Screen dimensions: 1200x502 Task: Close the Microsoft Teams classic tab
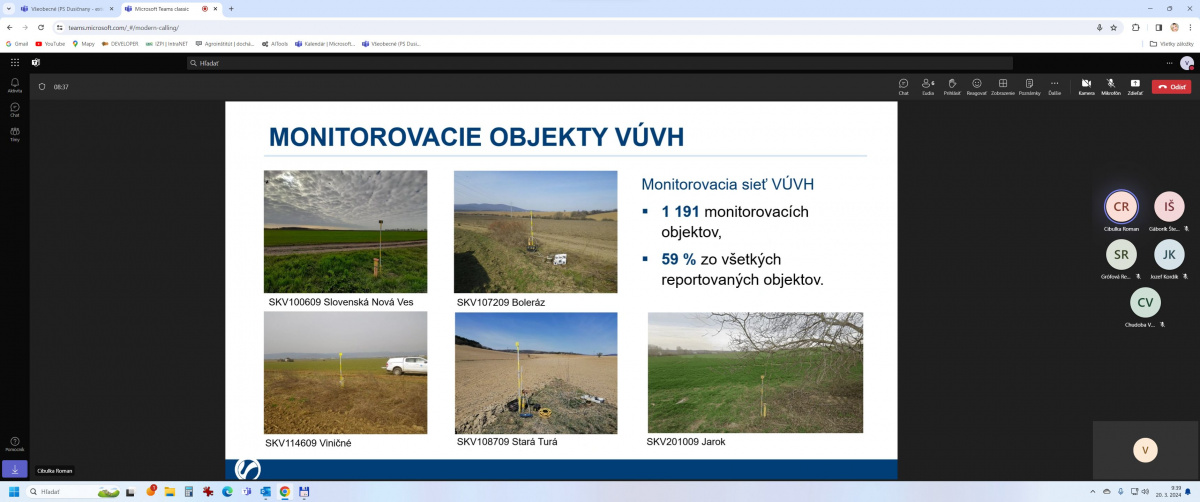tap(215, 8)
